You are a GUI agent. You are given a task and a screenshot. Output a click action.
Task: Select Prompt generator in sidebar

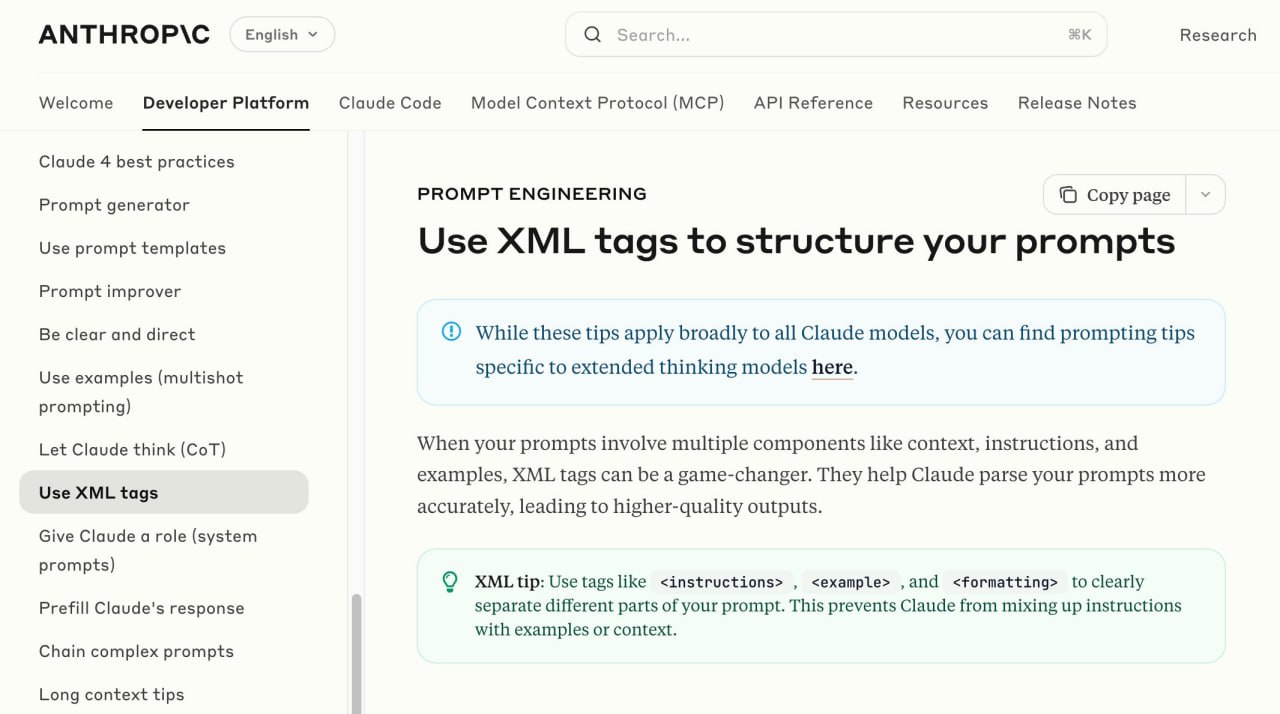click(x=114, y=205)
